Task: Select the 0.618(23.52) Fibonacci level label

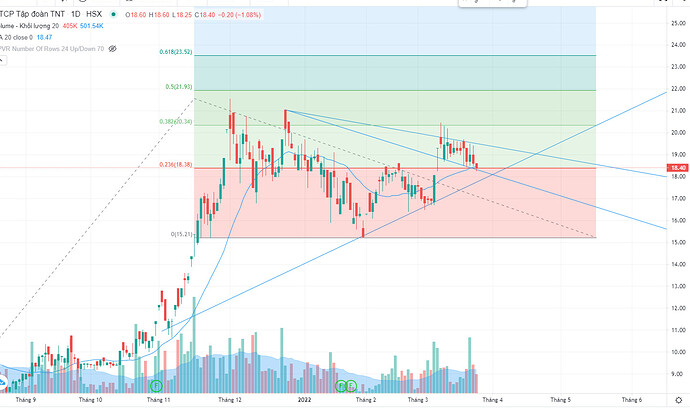Action: pyautogui.click(x=176, y=52)
